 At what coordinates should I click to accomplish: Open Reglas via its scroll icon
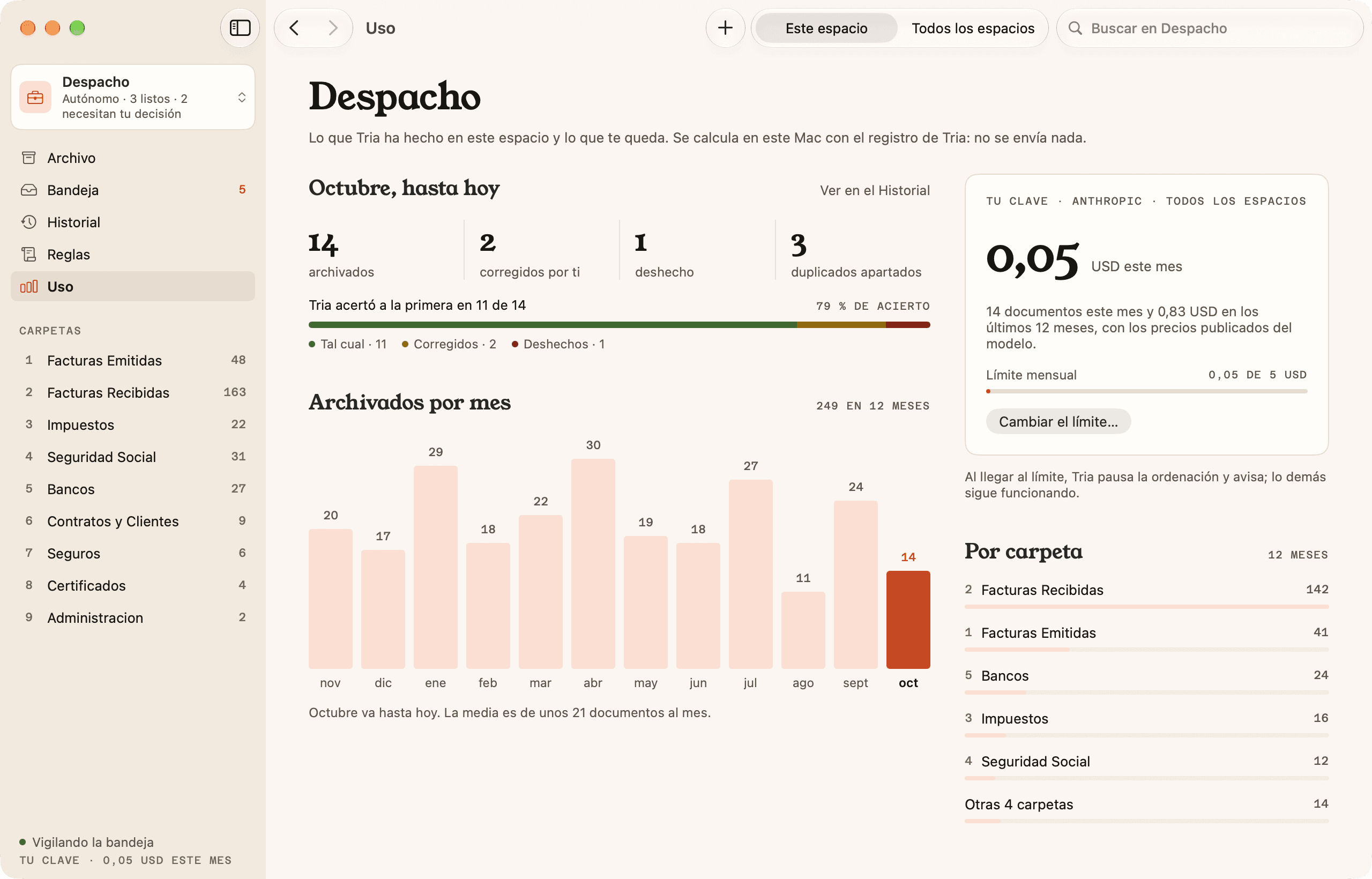[28, 254]
